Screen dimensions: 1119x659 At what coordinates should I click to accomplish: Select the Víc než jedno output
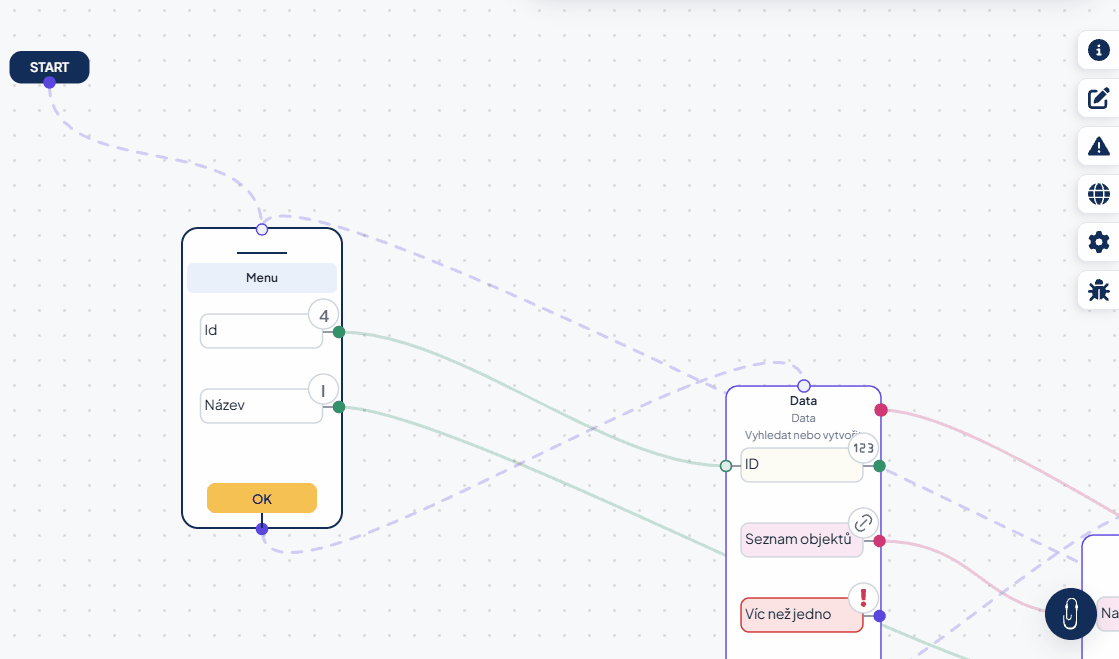(801, 615)
